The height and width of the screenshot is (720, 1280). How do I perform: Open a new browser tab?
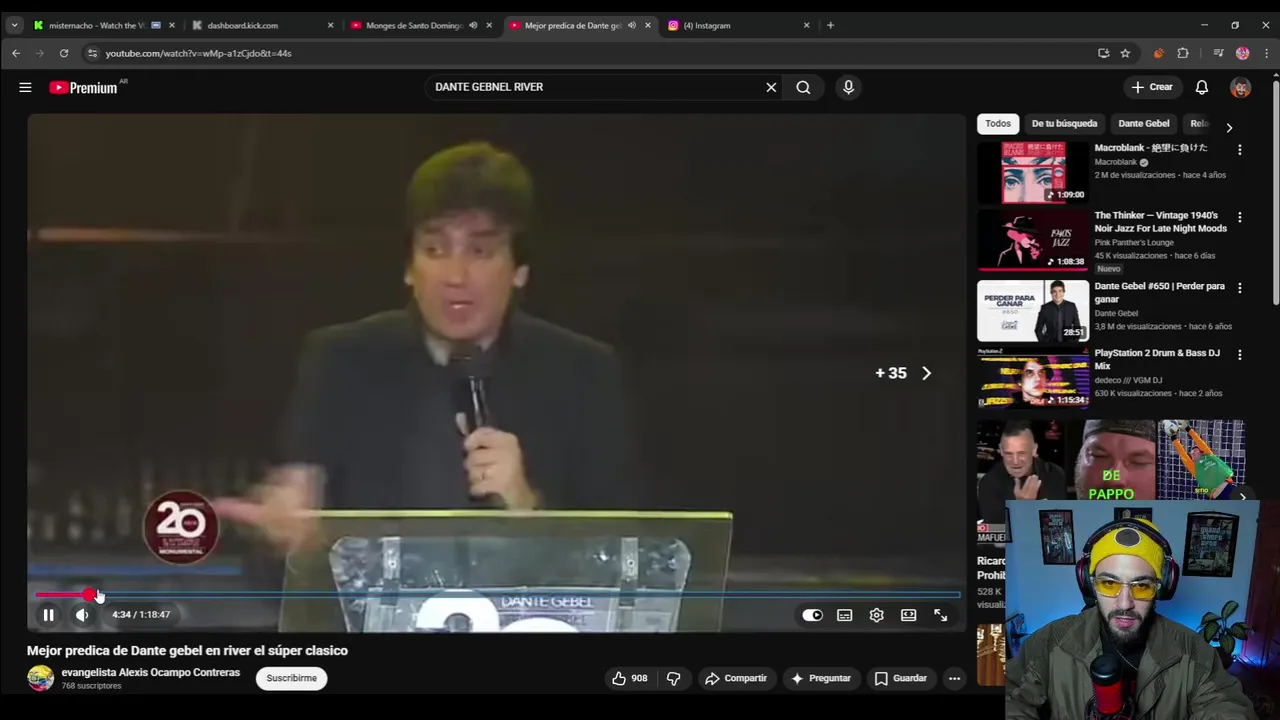(830, 25)
